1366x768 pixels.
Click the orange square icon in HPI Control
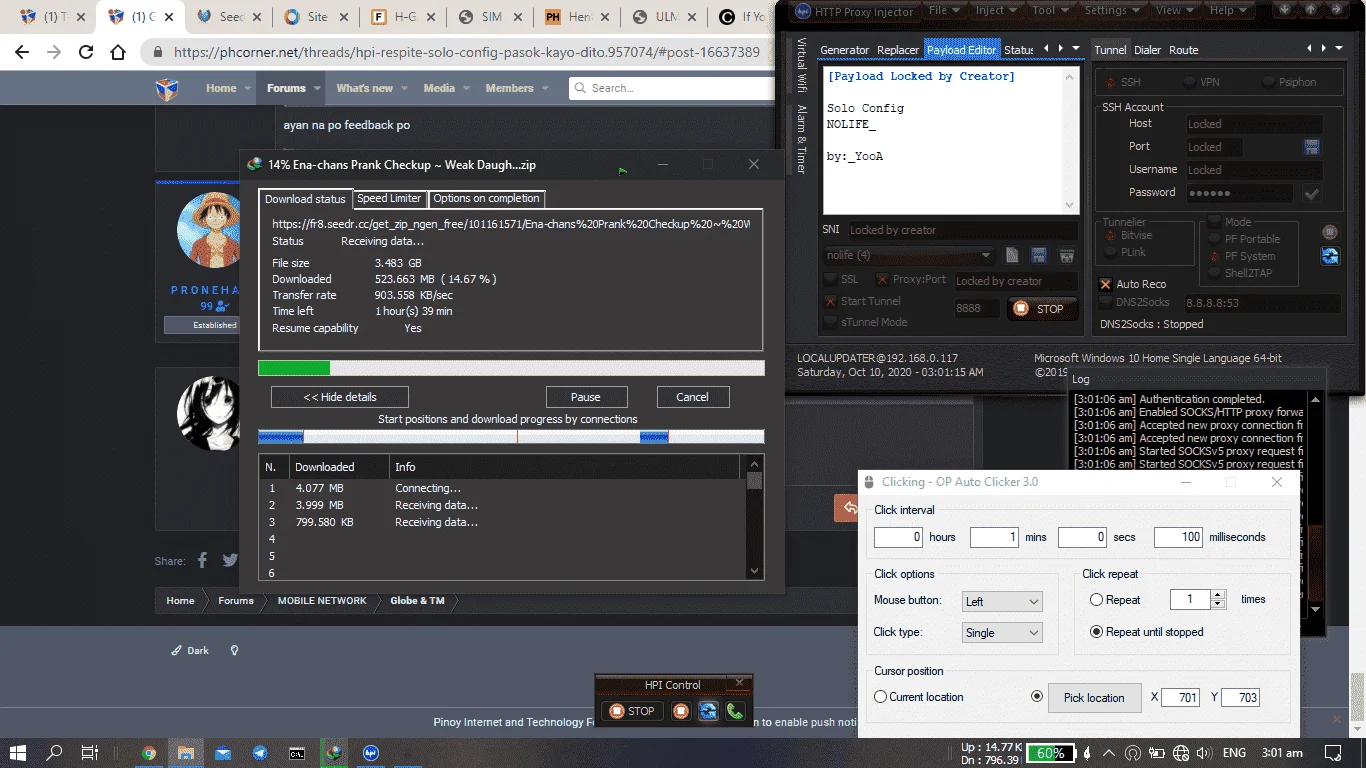[x=681, y=711]
